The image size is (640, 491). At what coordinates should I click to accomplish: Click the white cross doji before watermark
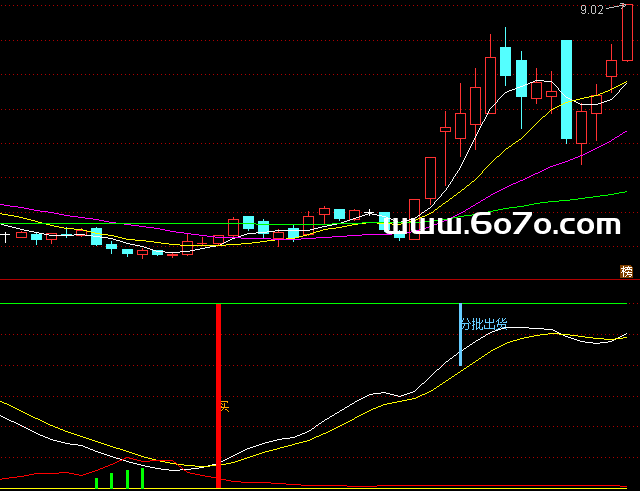(x=370, y=212)
